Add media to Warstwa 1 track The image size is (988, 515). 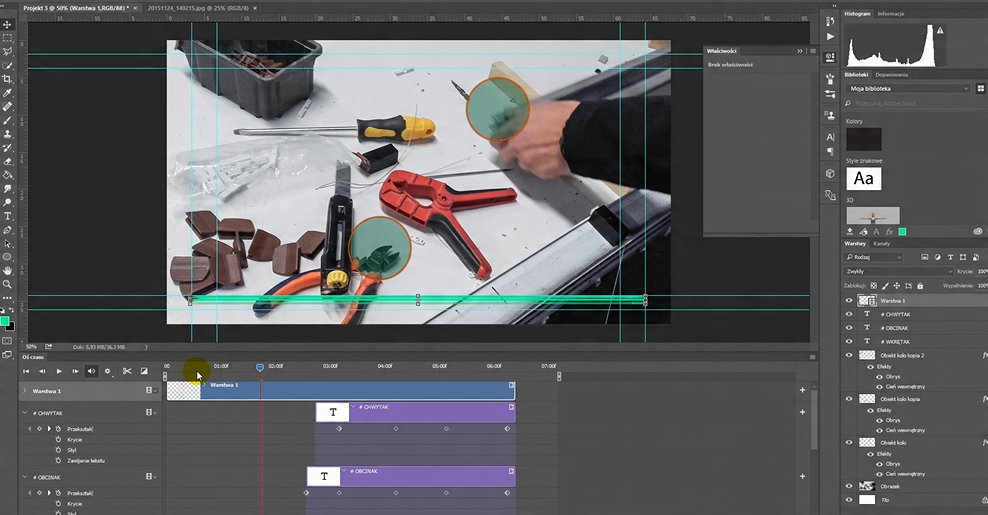point(802,390)
